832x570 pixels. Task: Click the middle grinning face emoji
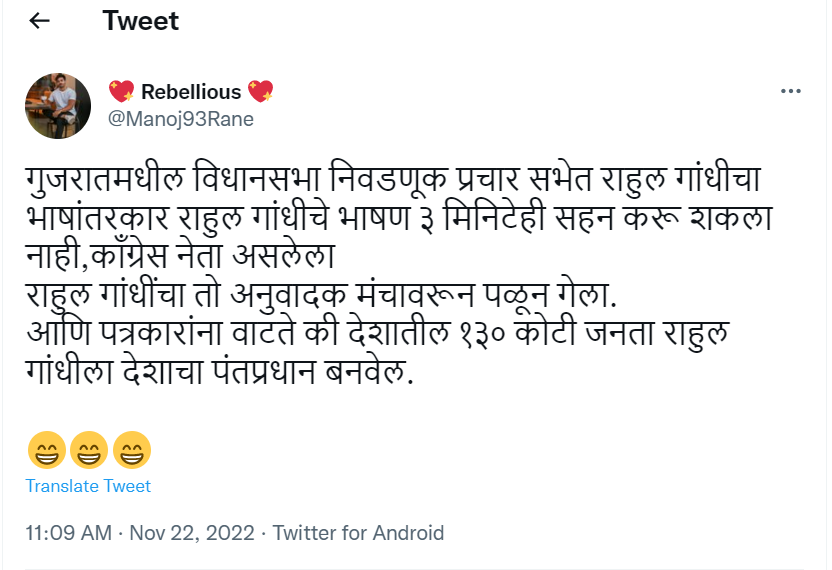coord(88,452)
